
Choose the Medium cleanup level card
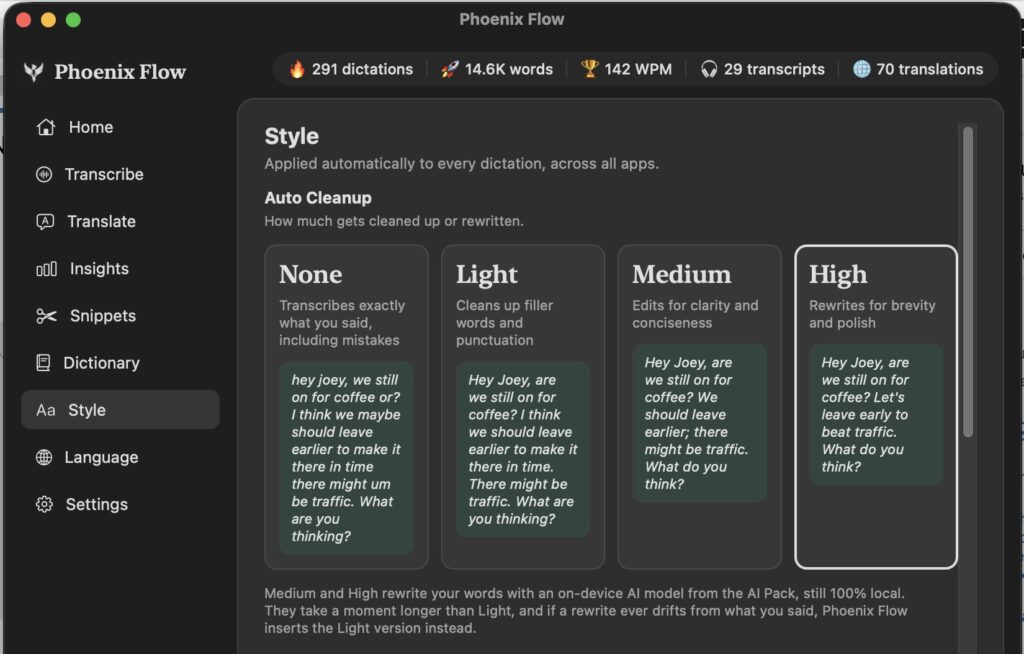click(699, 407)
